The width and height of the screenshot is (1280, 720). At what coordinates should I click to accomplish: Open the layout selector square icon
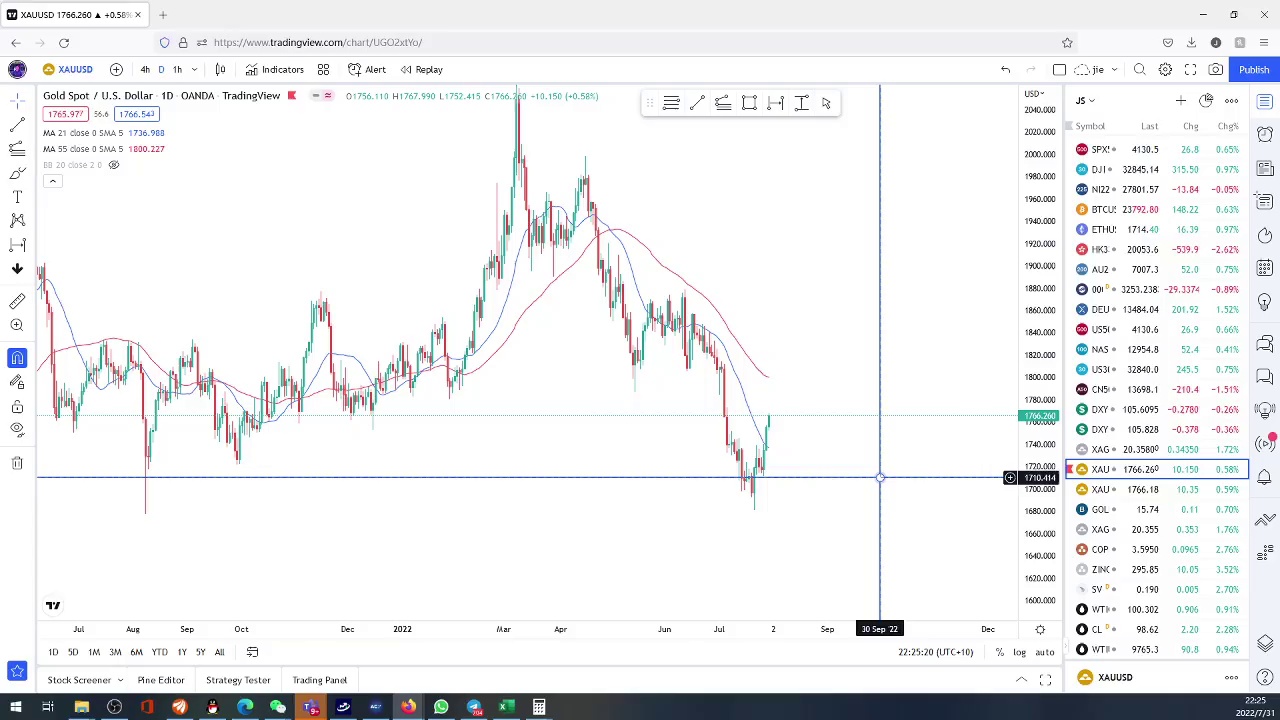click(x=1059, y=69)
